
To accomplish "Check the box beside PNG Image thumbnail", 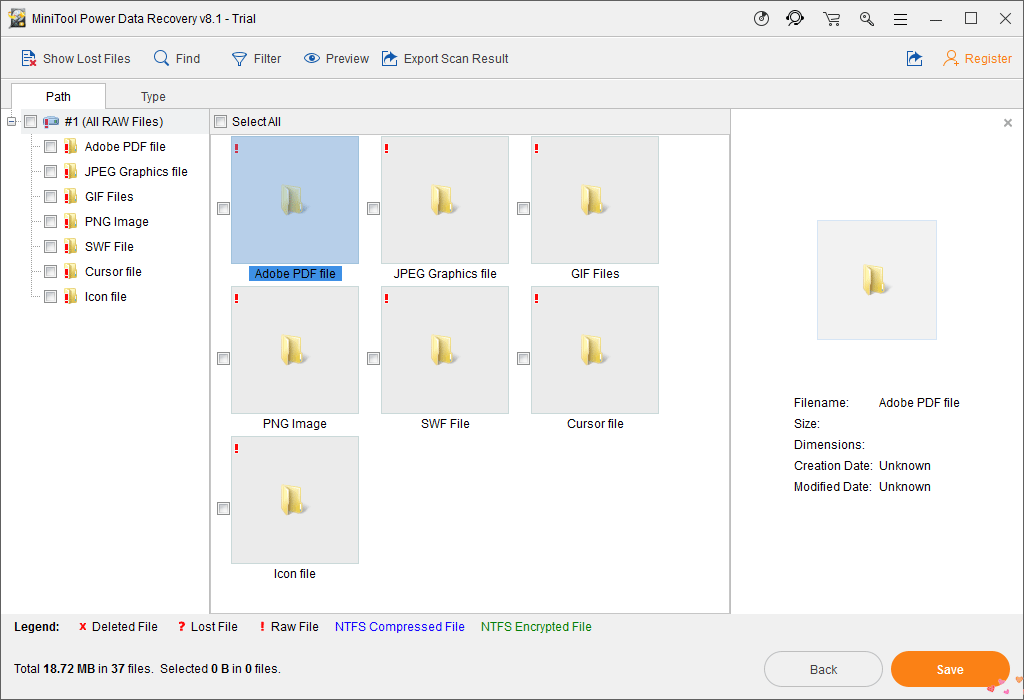I will [x=223, y=358].
